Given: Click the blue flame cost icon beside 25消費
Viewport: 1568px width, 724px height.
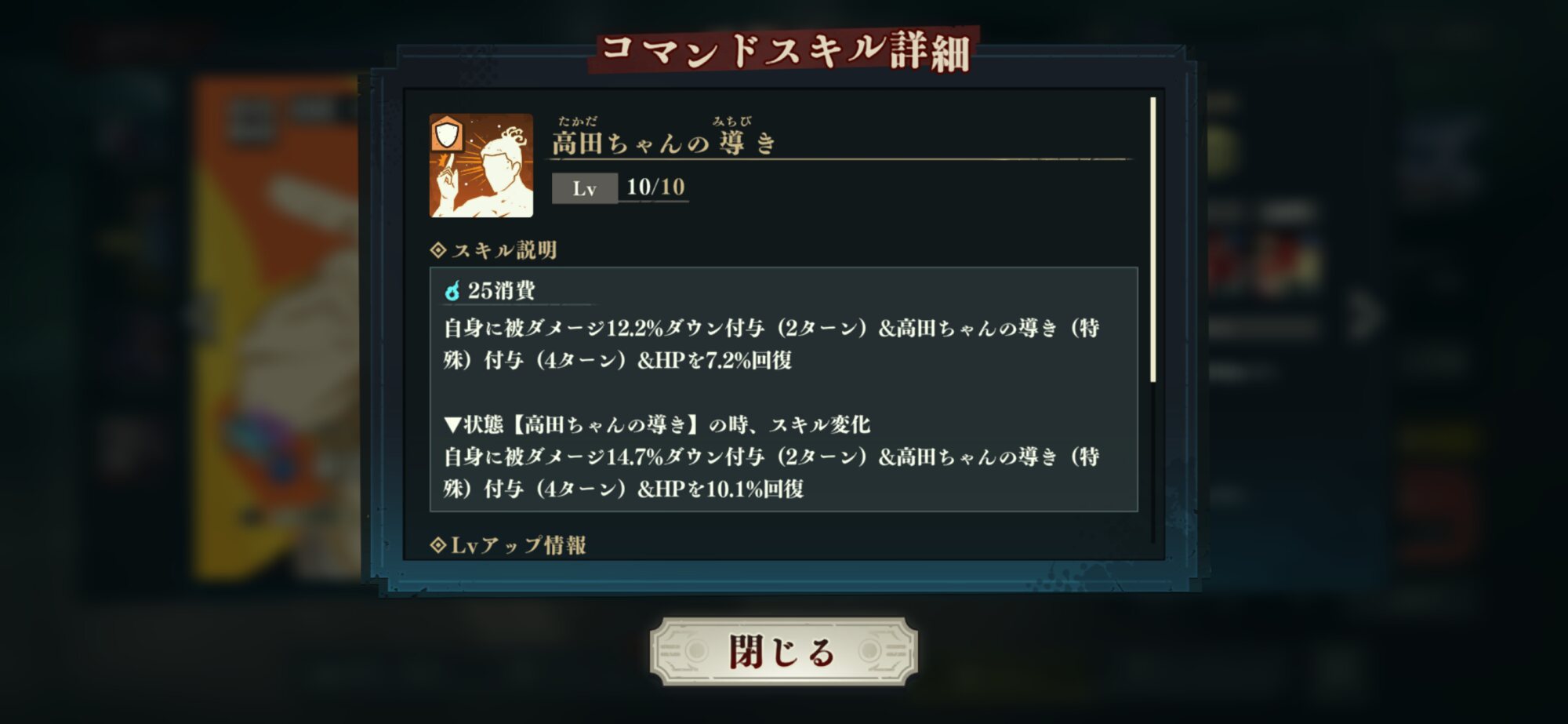Looking at the screenshot, I should [452, 291].
